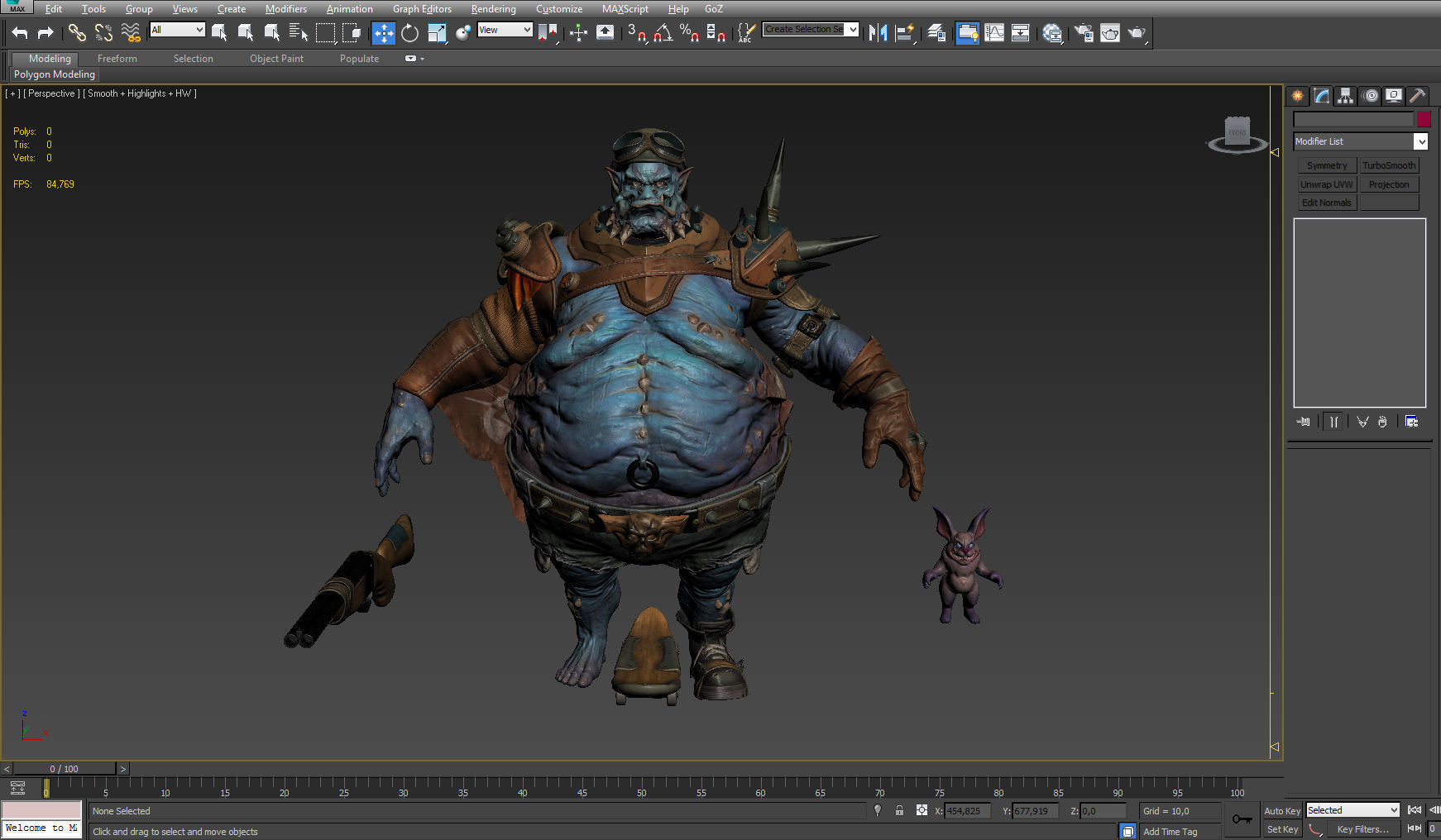
Task: Open the All selection filter dropdown
Action: pos(177,30)
